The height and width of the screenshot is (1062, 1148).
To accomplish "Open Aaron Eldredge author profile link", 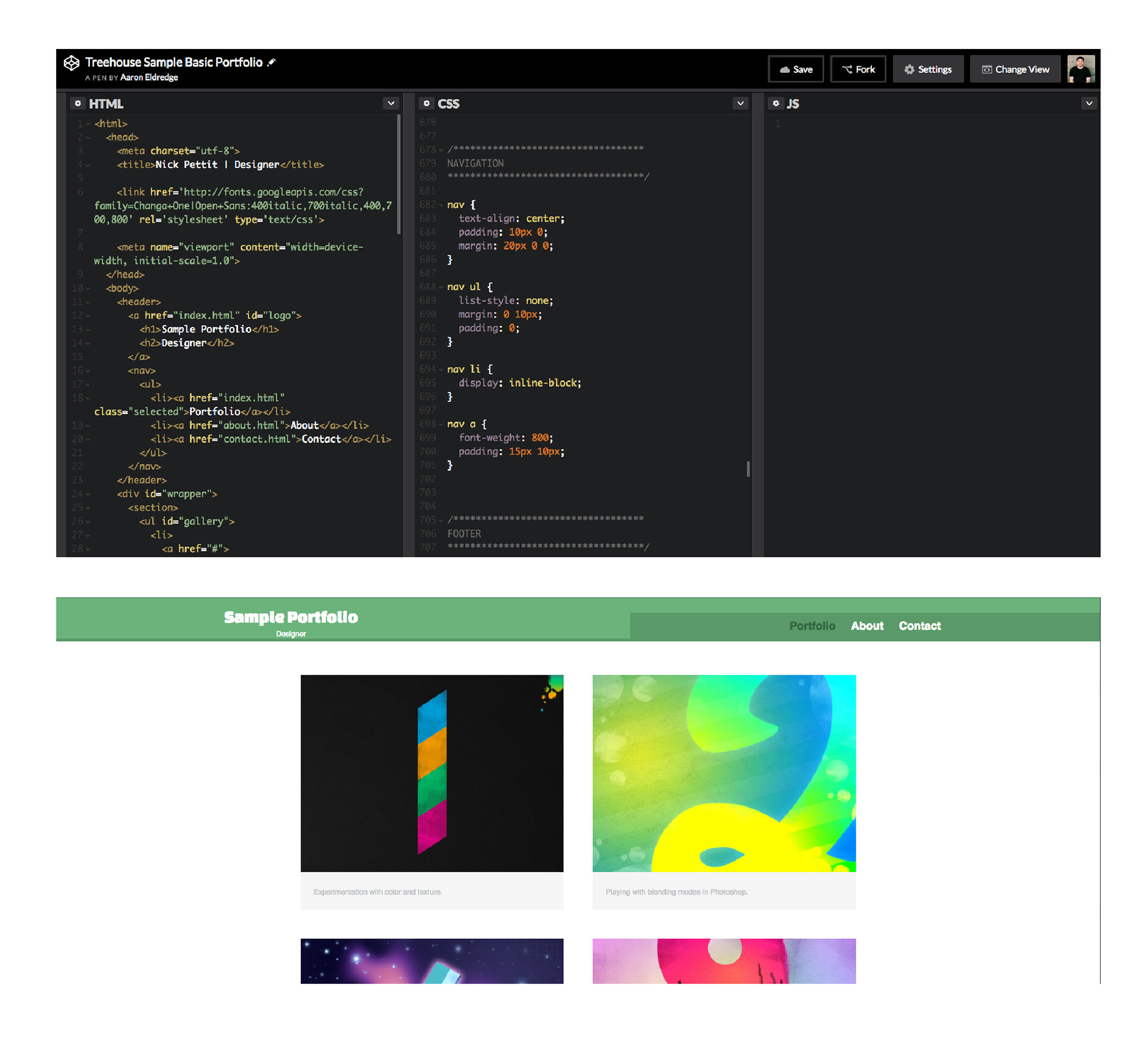I will click(x=149, y=78).
